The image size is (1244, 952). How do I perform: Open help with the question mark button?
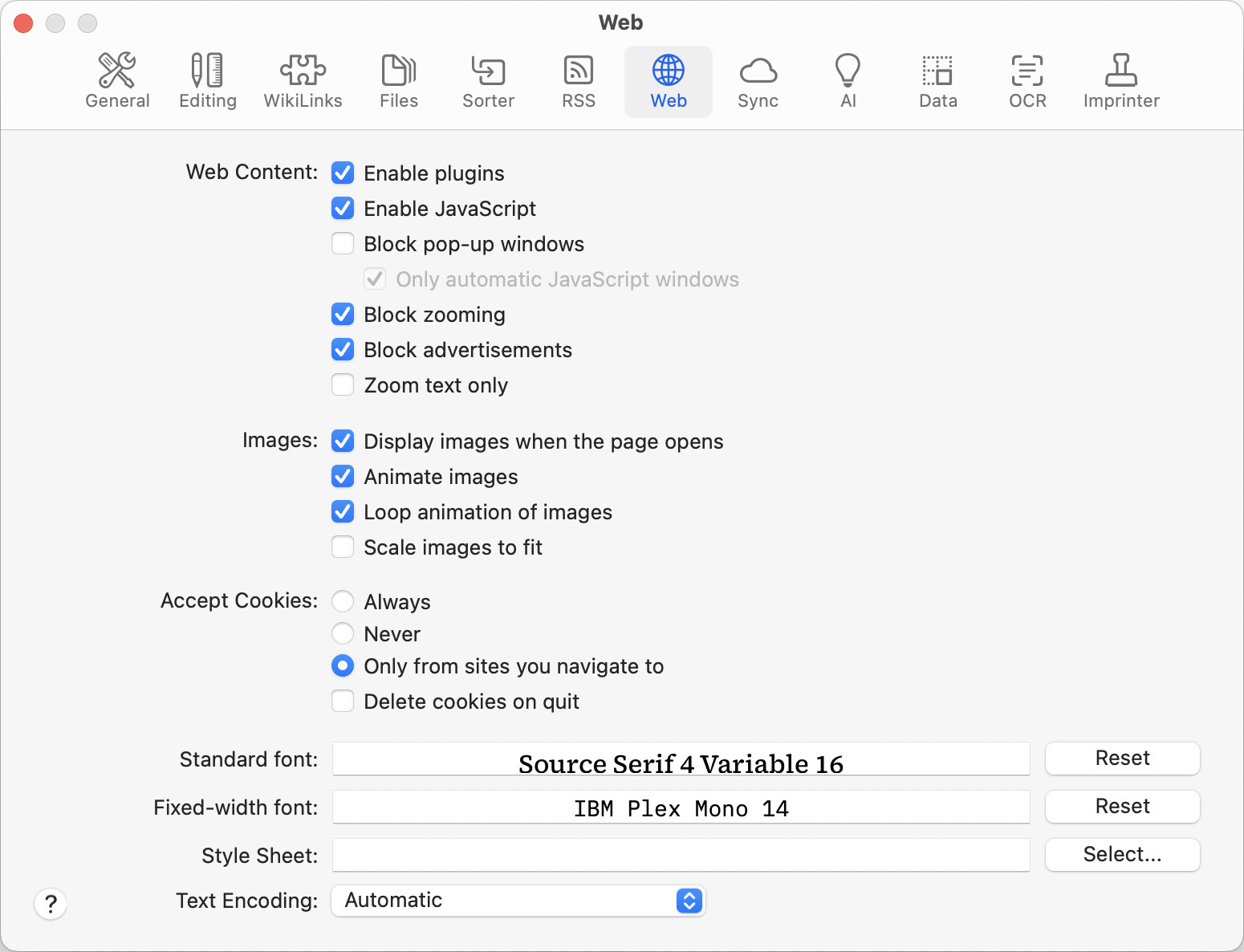coord(51,905)
